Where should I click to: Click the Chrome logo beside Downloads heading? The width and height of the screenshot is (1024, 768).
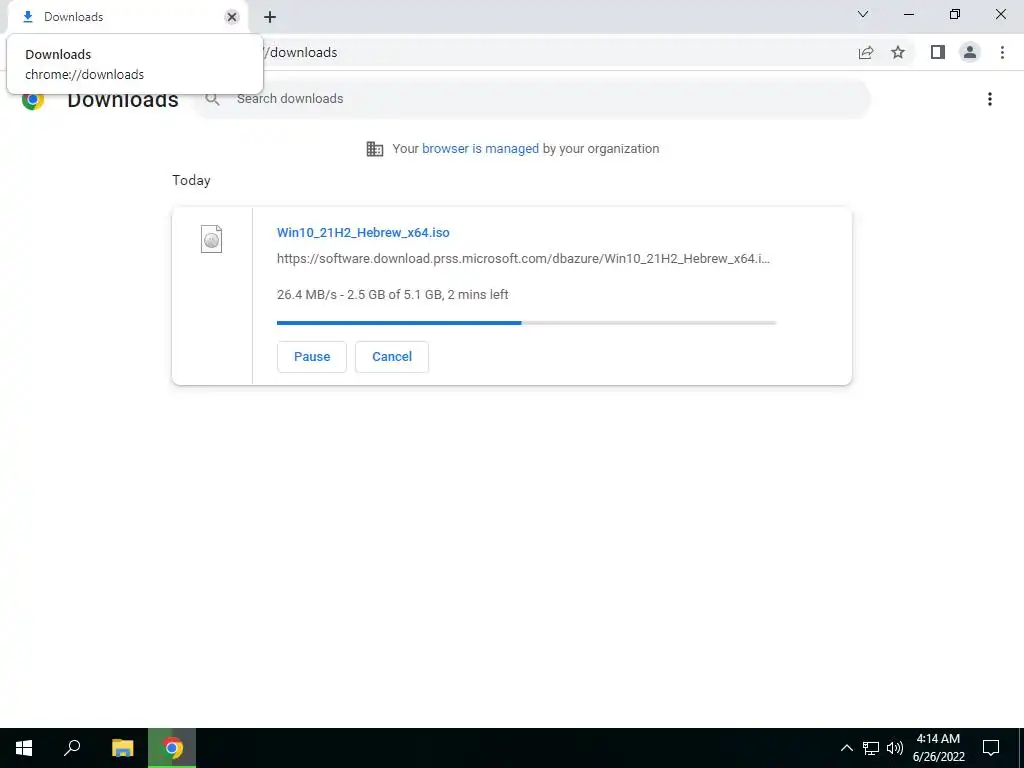click(33, 101)
